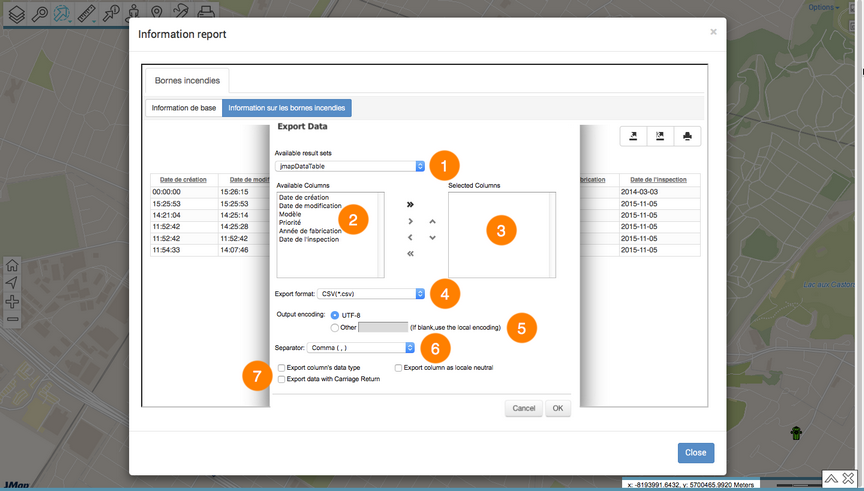Print the report using printer icon
864x491 pixels.
(687, 136)
